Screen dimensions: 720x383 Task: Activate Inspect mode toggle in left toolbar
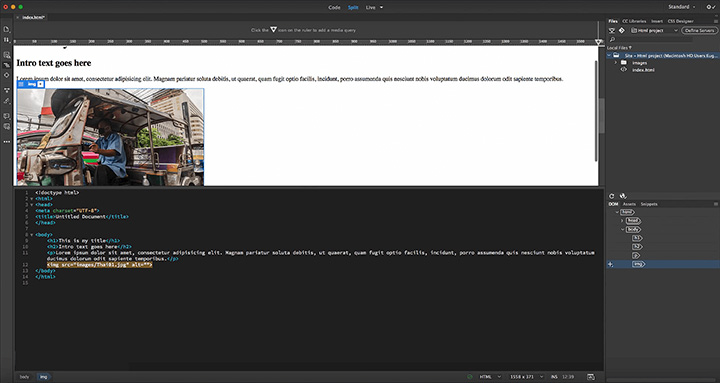[6, 65]
